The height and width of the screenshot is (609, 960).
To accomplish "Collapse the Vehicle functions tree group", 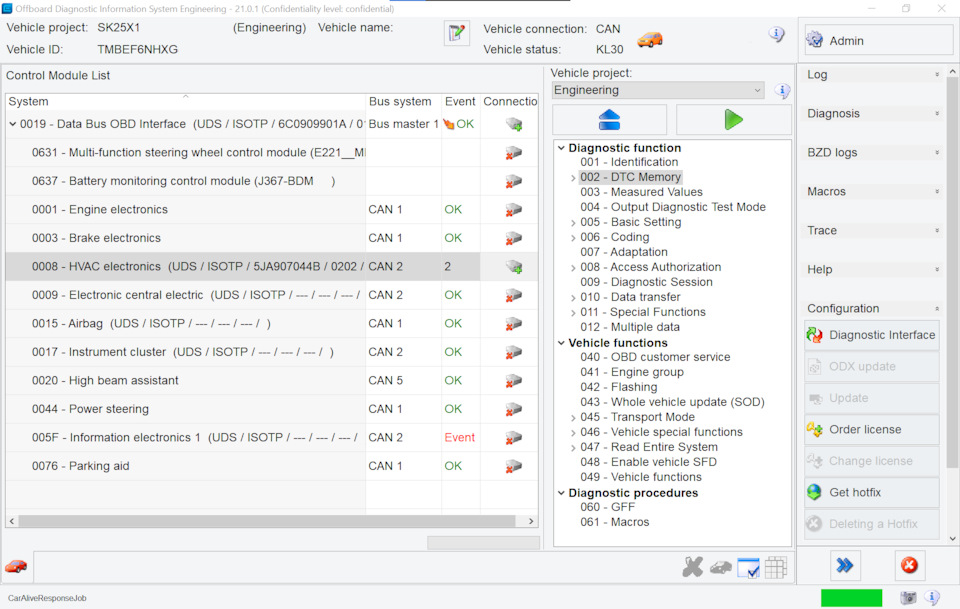I will (561, 343).
